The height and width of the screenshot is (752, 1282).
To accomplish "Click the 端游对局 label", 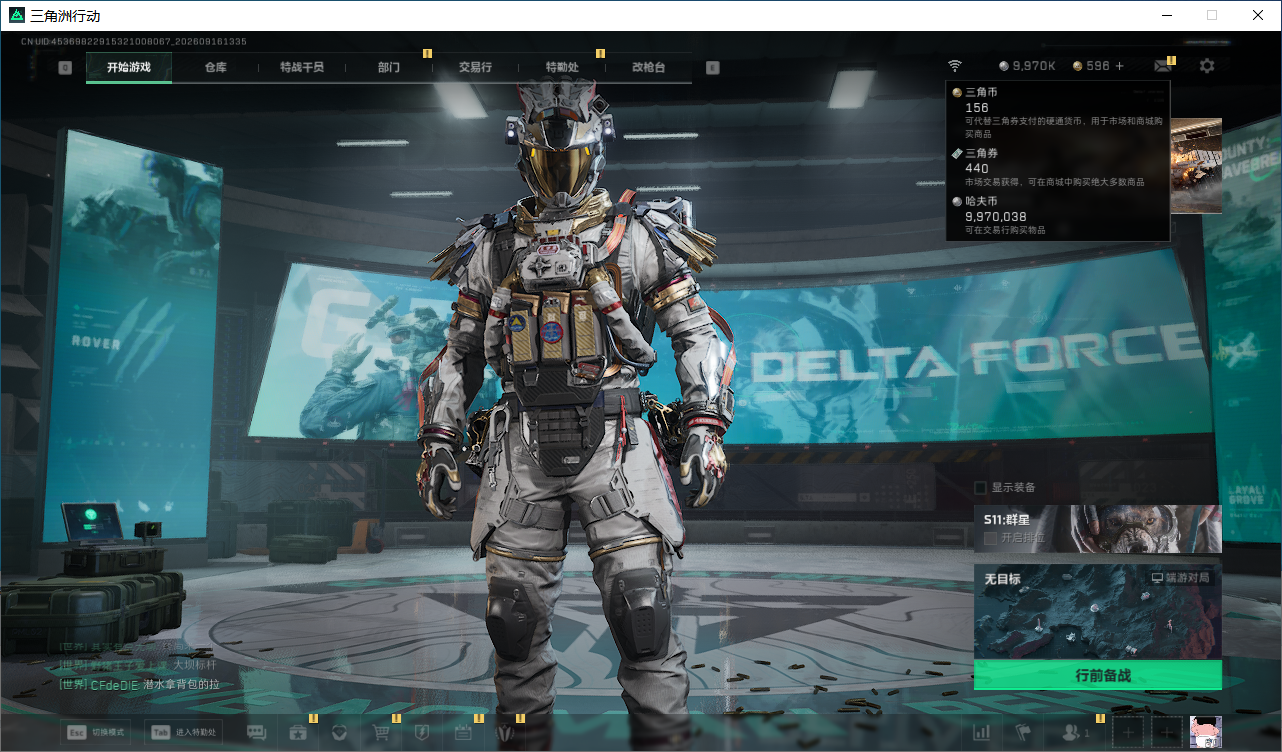I will [1181, 578].
